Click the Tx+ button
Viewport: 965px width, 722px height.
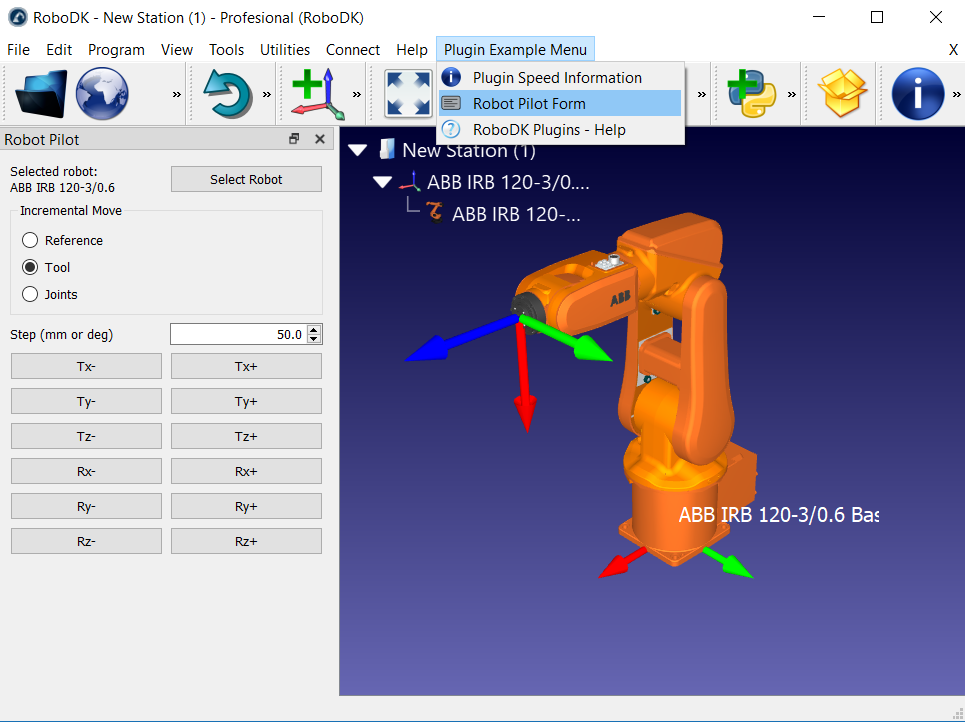tap(246, 366)
